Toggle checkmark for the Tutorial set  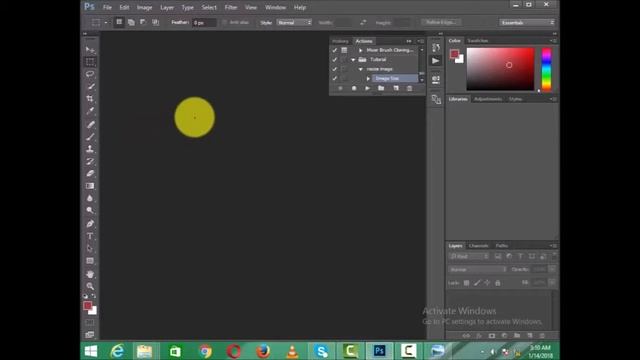(x=335, y=60)
